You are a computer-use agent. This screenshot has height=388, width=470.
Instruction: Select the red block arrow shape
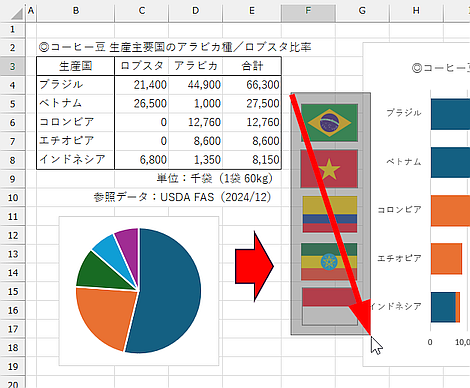(x=254, y=266)
